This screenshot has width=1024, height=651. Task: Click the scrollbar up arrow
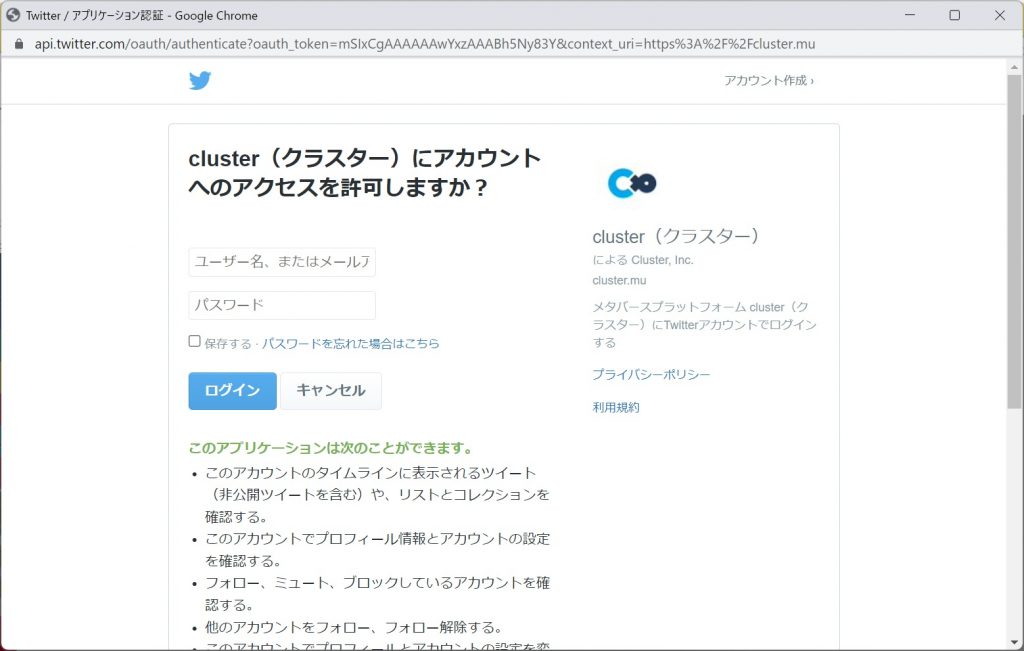point(1014,66)
